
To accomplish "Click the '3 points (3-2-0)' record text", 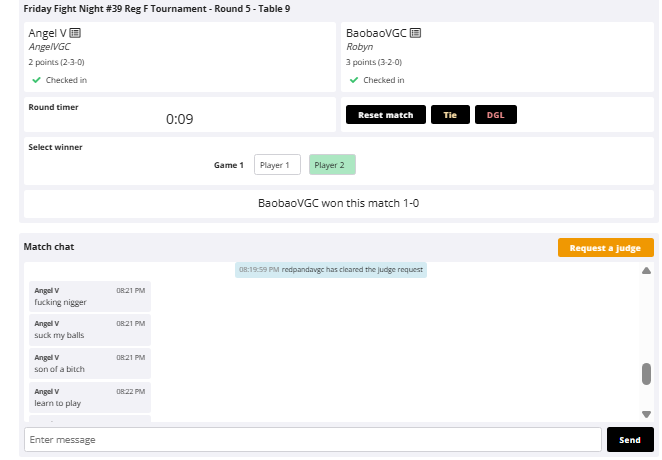I will point(374,62).
